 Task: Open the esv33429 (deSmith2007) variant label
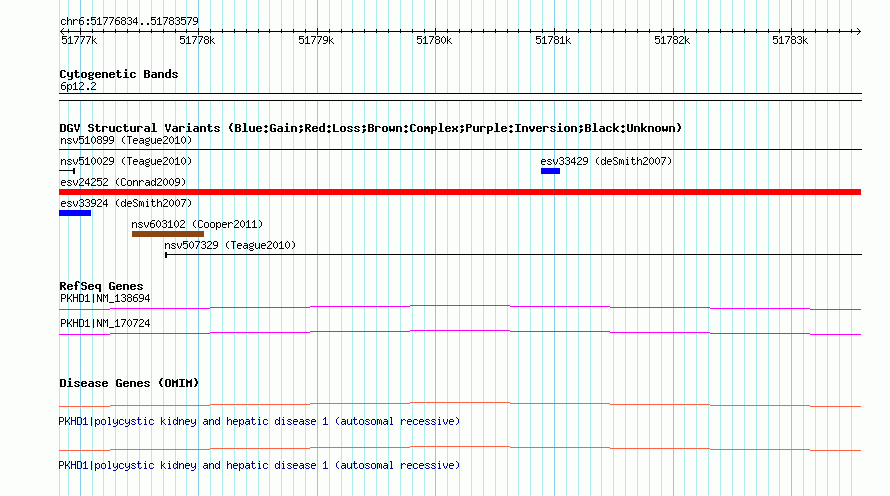pyautogui.click(x=606, y=161)
